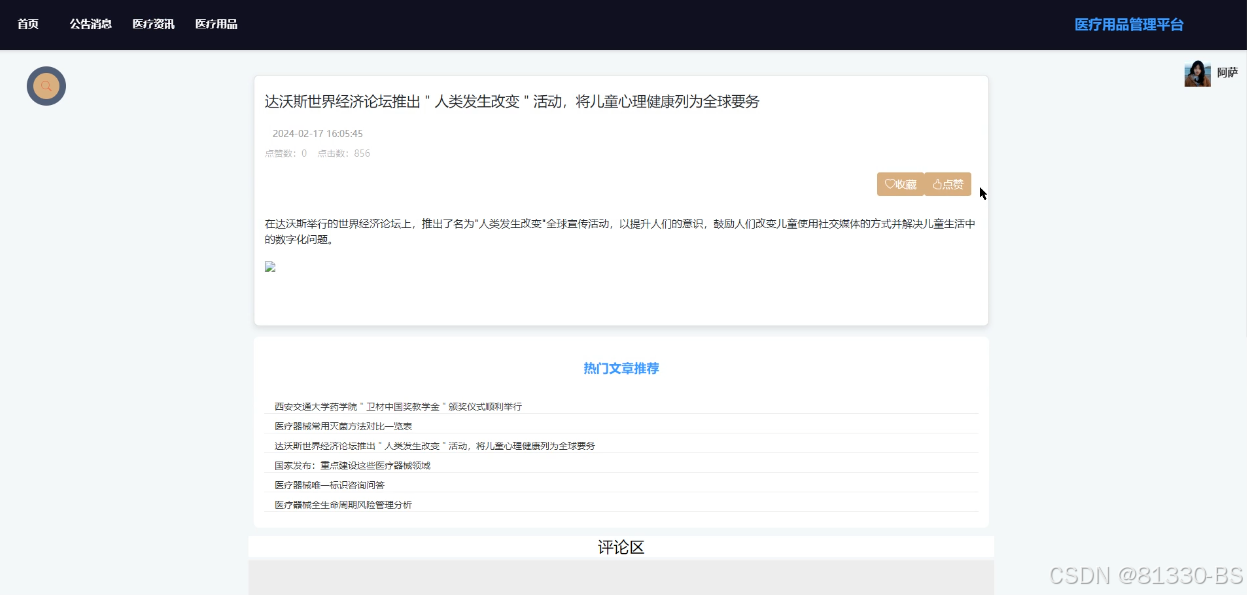This screenshot has height=595, width=1247.
Task: Click the 点赞数: 0 counter text
Action: 286,153
